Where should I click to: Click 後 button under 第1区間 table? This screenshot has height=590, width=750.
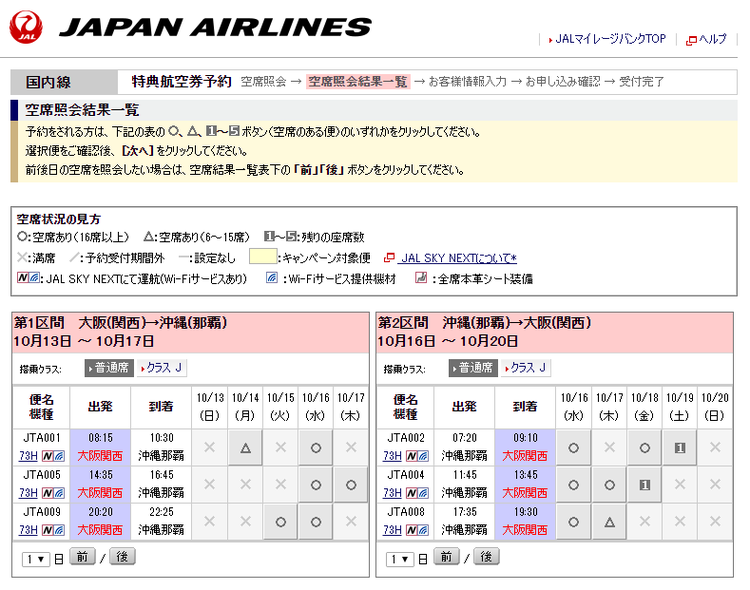122,557
